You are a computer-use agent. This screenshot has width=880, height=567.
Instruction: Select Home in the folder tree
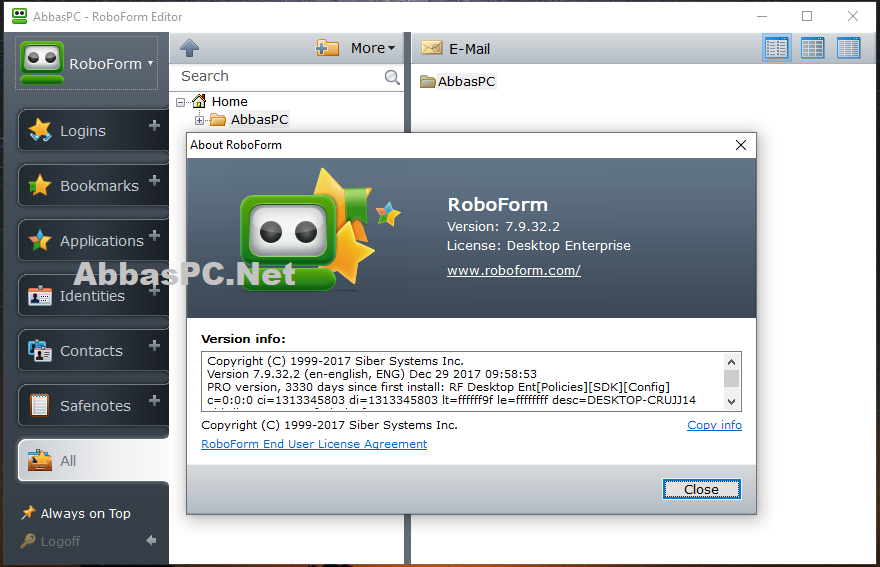point(230,102)
